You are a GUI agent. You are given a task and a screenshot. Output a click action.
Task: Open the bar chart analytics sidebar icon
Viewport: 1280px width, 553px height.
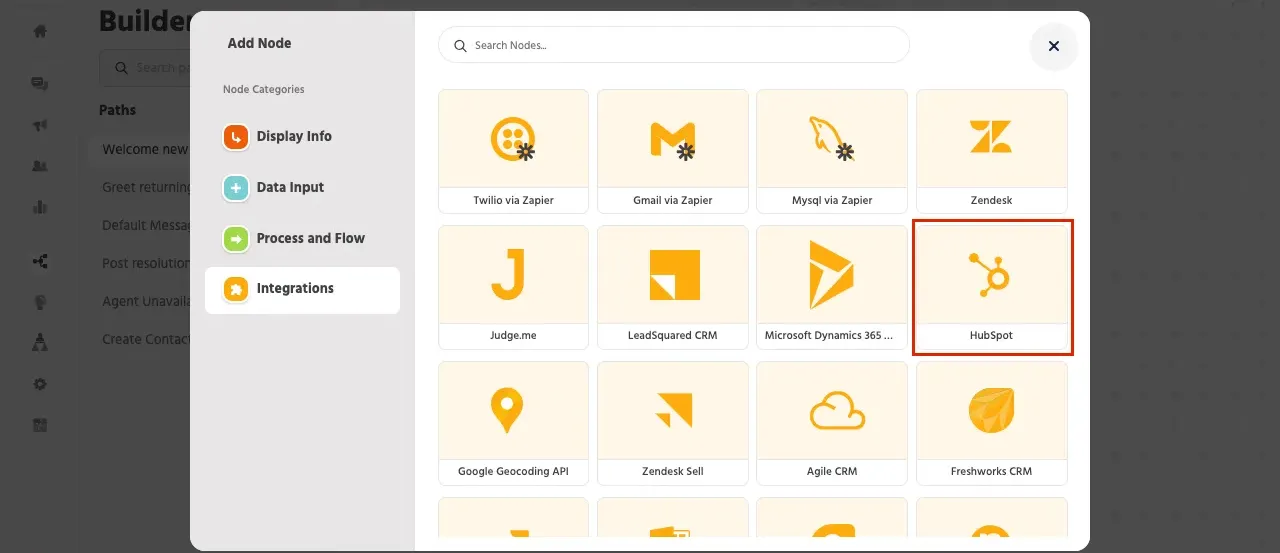pos(40,207)
